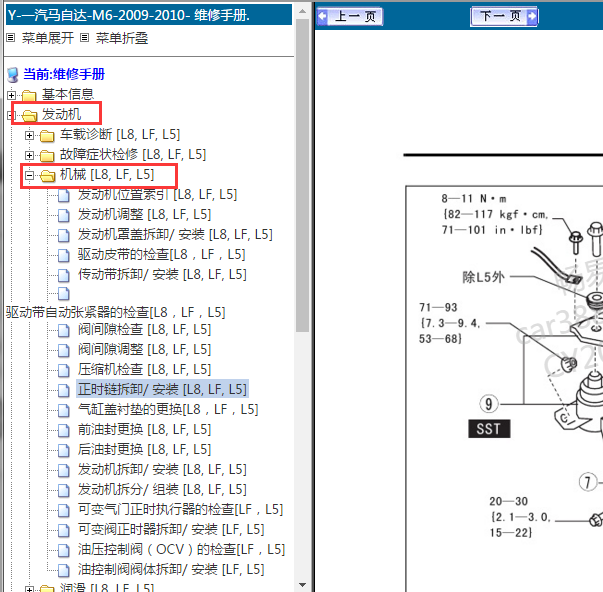Click the 发动机 open folder icon
603x592 pixels.
point(29,115)
